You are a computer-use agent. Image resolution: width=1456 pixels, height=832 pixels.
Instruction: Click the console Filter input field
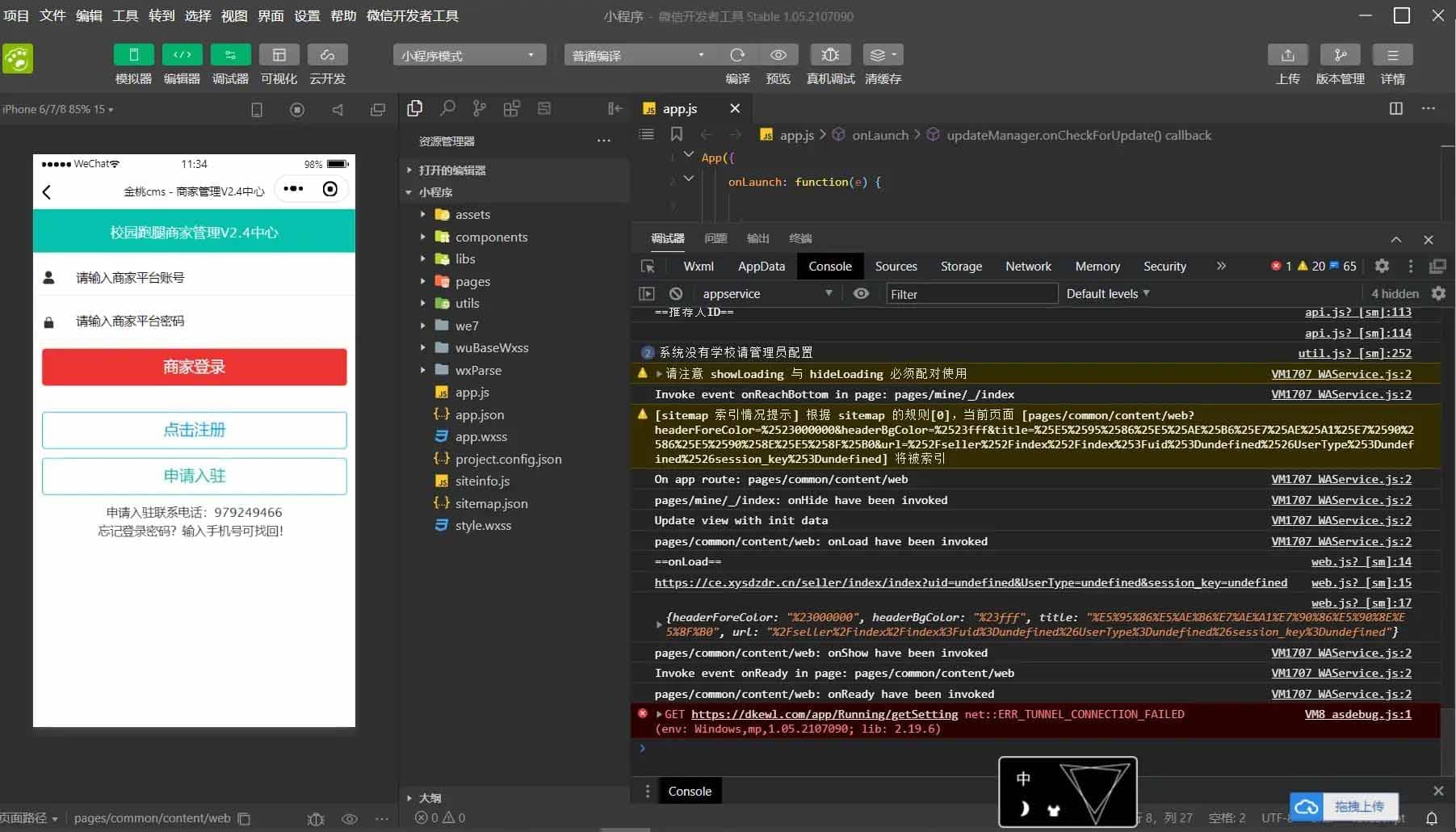[x=971, y=294]
